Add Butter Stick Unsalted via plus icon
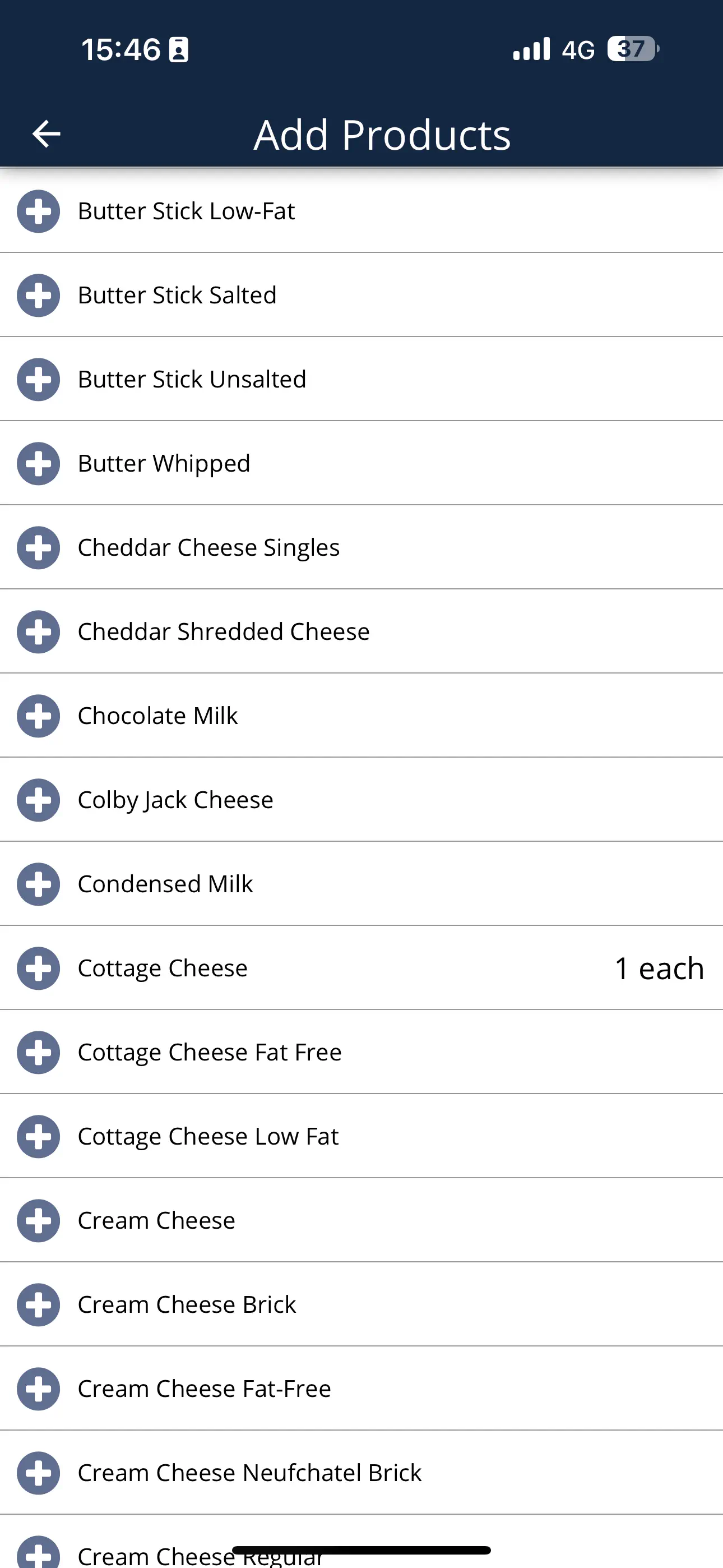The height and width of the screenshot is (1568, 723). coord(38,379)
